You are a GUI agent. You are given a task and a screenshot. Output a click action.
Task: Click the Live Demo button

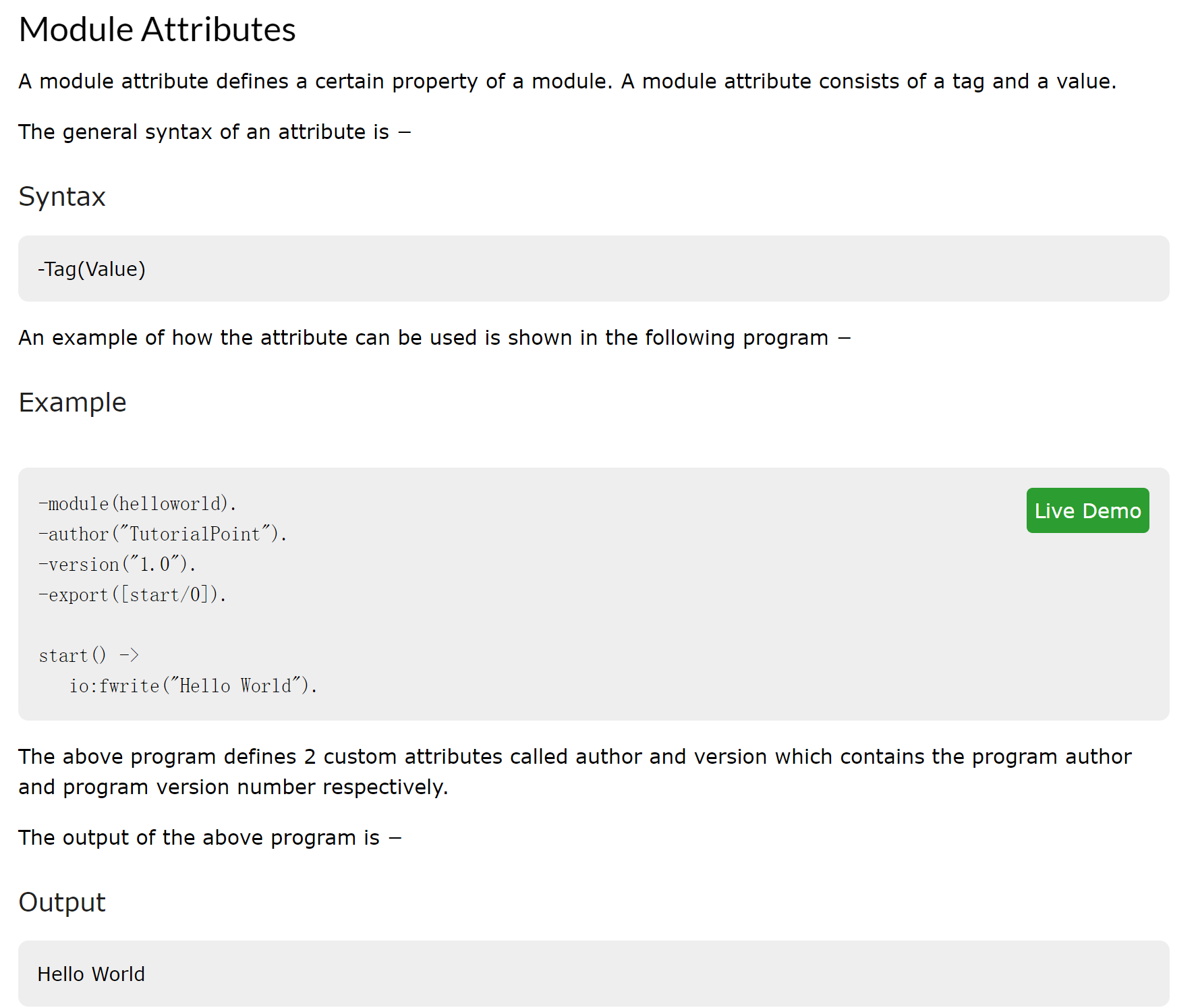[x=1087, y=510]
